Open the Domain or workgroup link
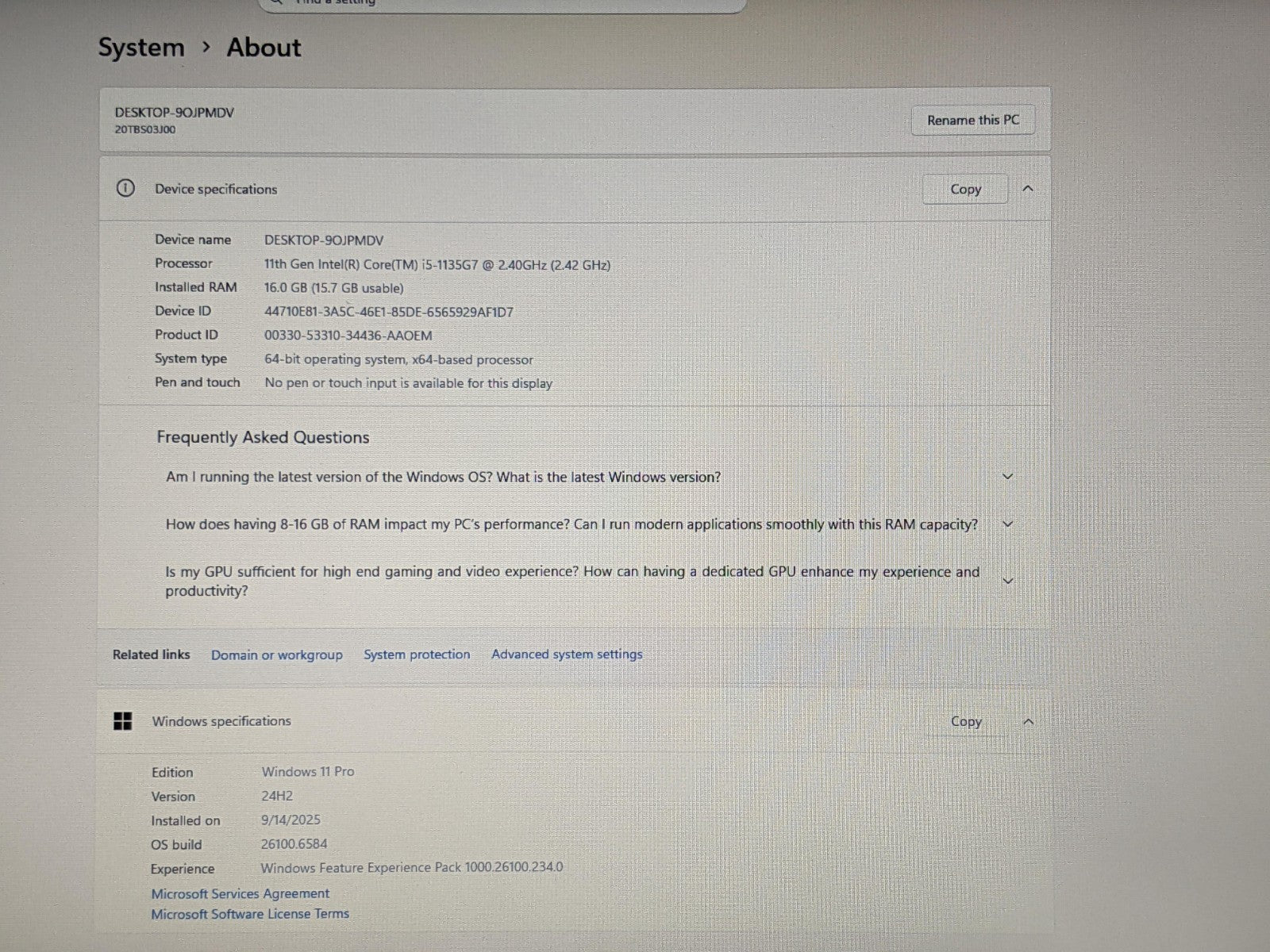 (x=276, y=655)
